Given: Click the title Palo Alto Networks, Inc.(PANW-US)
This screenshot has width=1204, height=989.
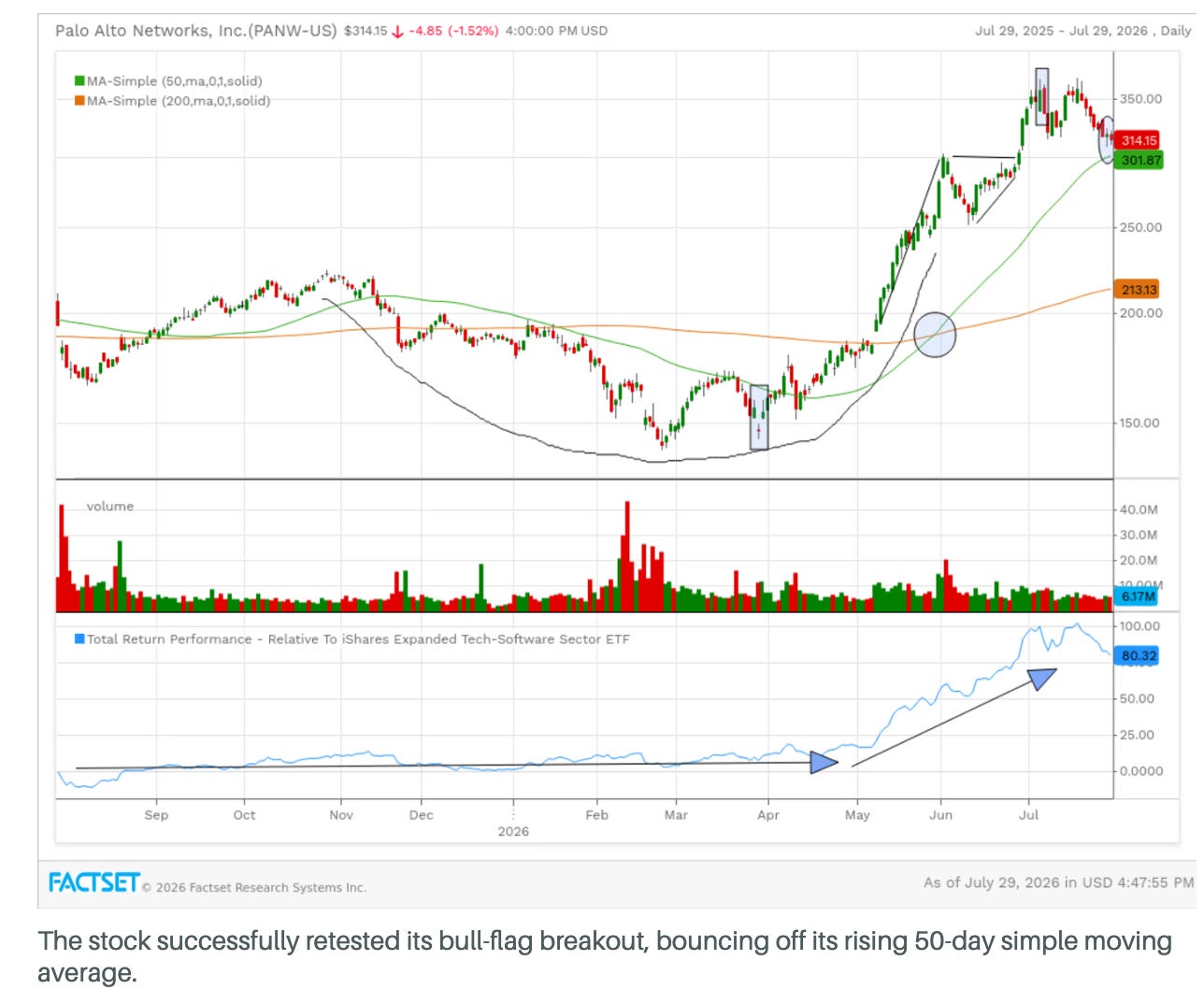Looking at the screenshot, I should (195, 31).
